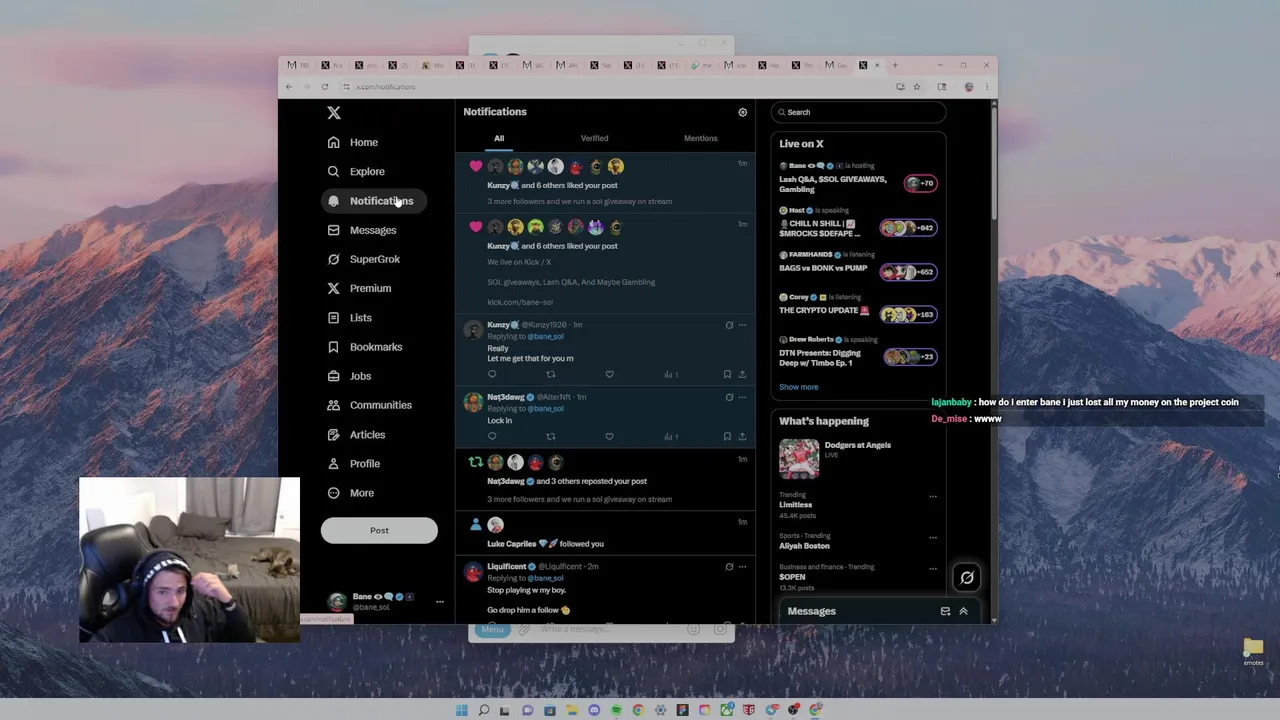Reload the page in browser

click(325, 87)
